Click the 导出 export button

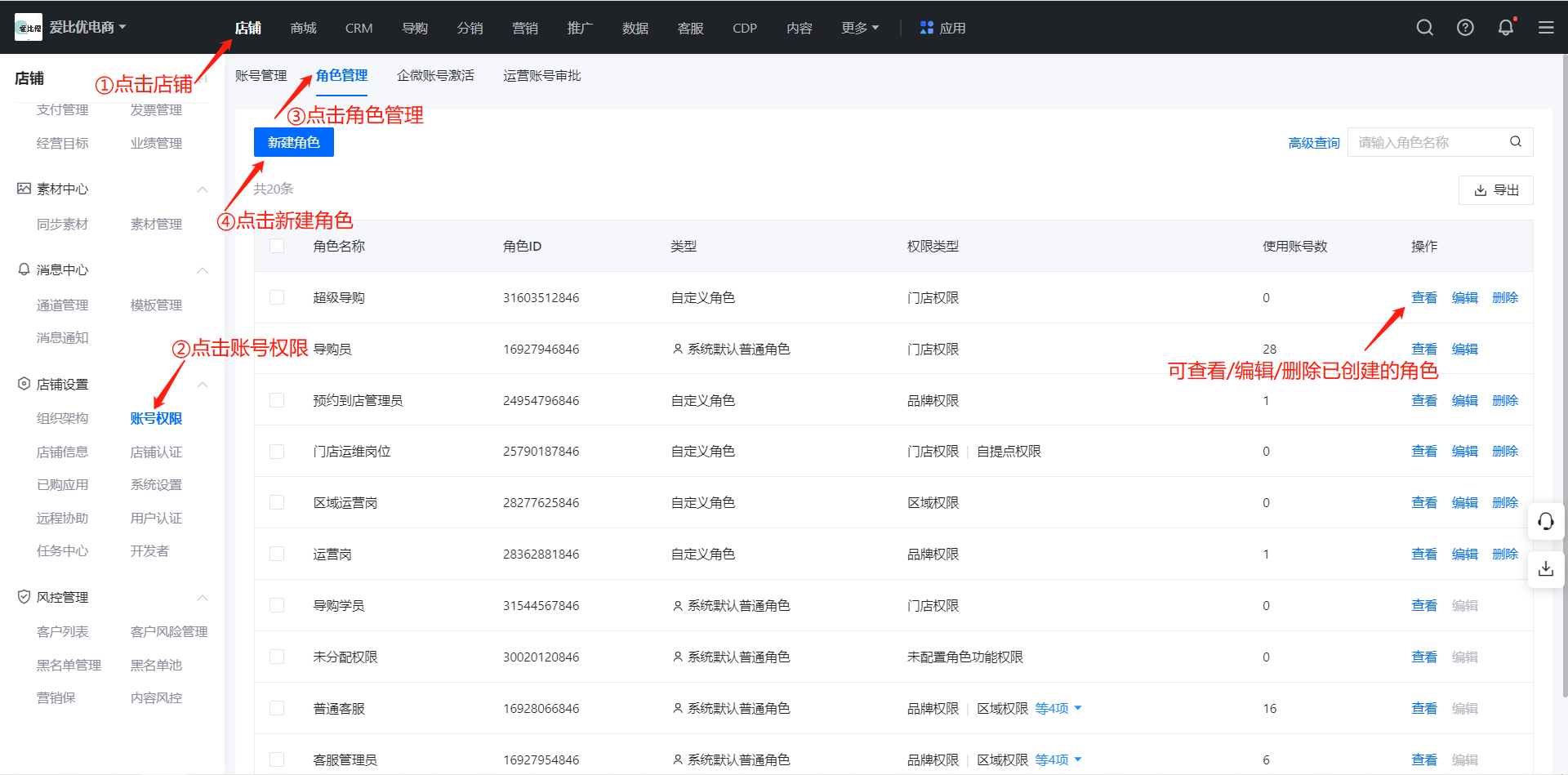(x=1496, y=190)
